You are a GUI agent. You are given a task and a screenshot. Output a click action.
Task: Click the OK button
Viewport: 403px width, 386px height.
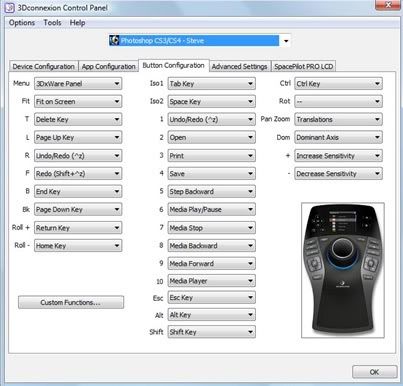(374, 372)
